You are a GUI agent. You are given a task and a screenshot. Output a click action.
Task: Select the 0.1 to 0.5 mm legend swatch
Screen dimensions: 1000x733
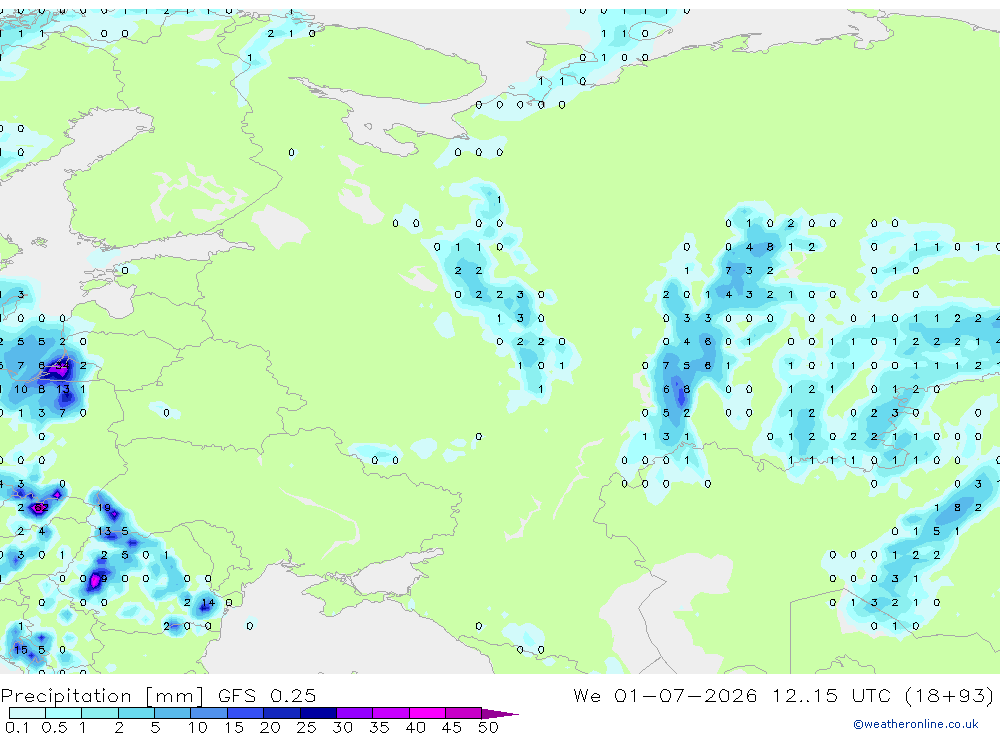coord(27,713)
